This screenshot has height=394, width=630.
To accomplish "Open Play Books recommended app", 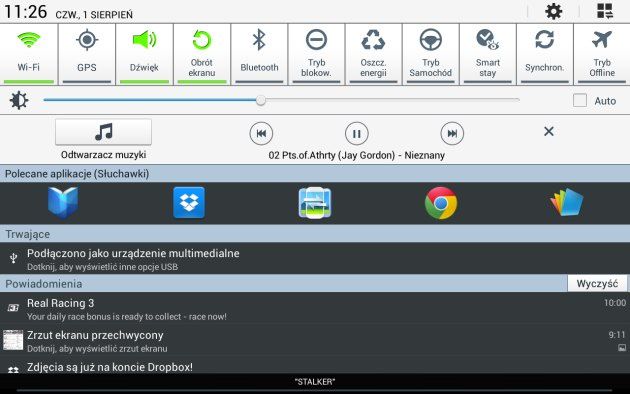I will [63, 203].
